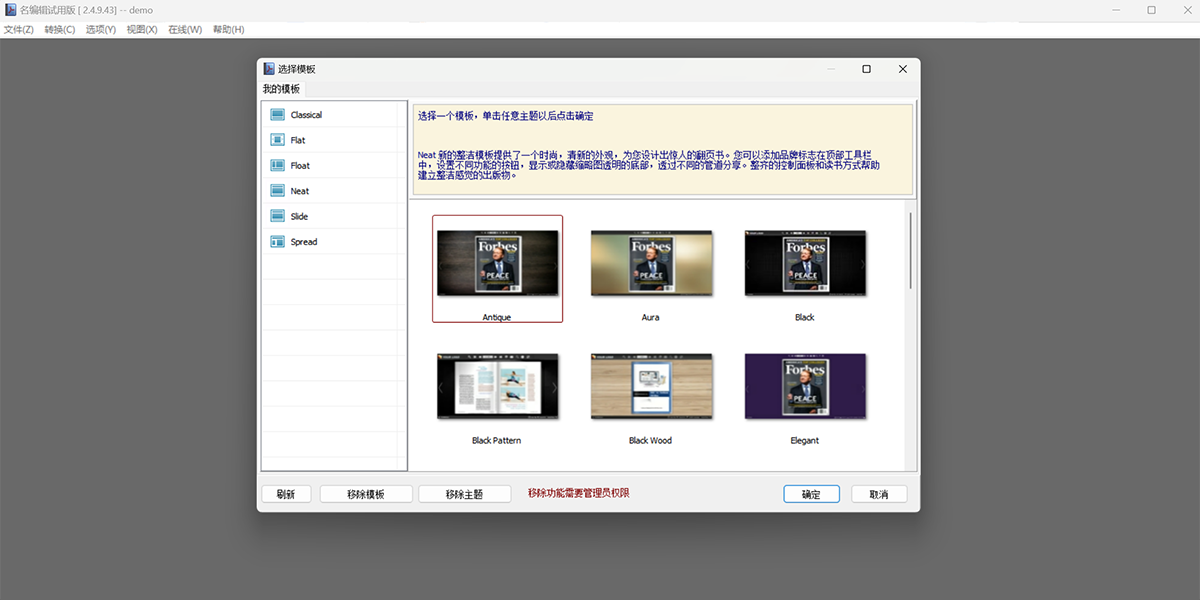
Task: Choose the Float template icon
Action: point(277,166)
